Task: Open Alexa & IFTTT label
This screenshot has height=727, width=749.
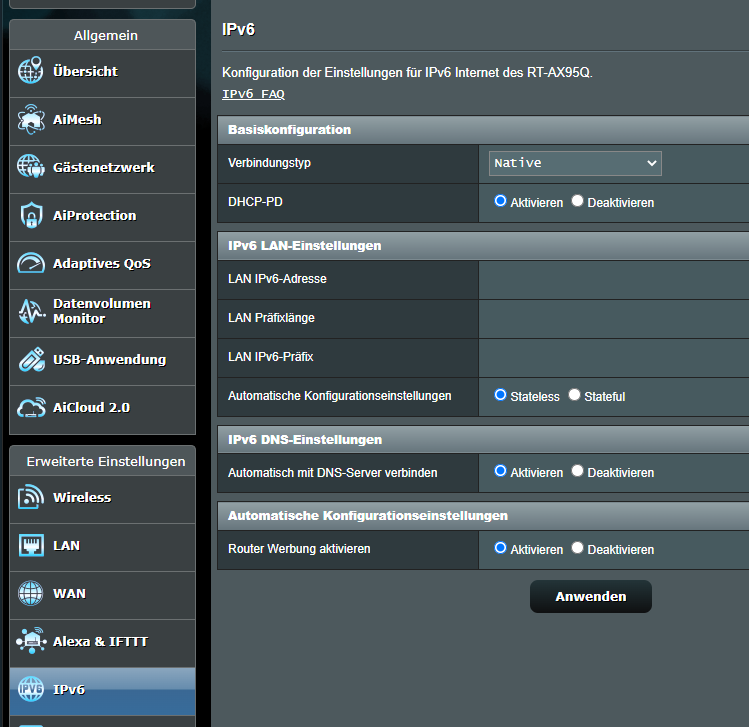Action: (x=100, y=641)
